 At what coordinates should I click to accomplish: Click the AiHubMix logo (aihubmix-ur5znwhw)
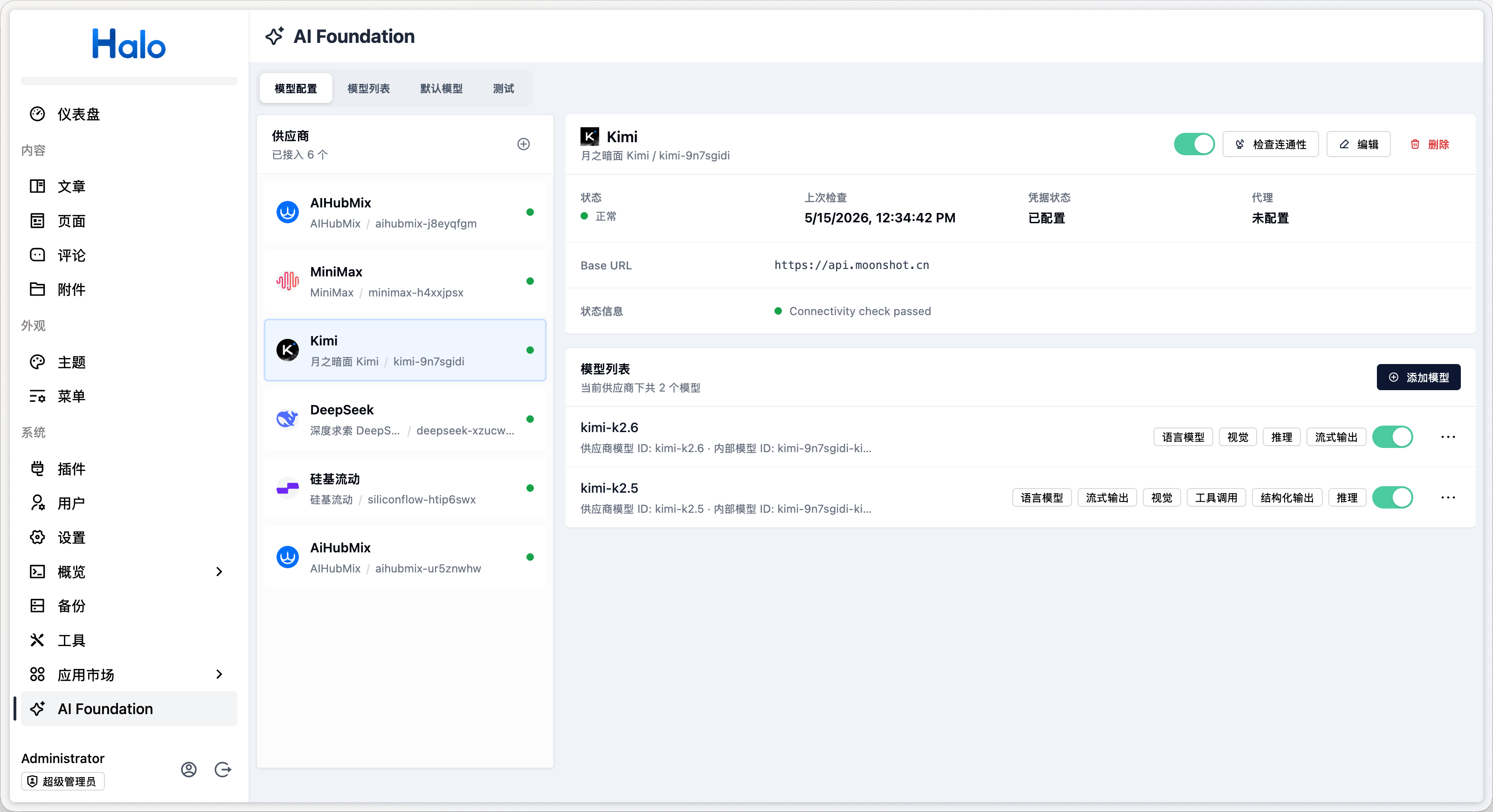[288, 557]
